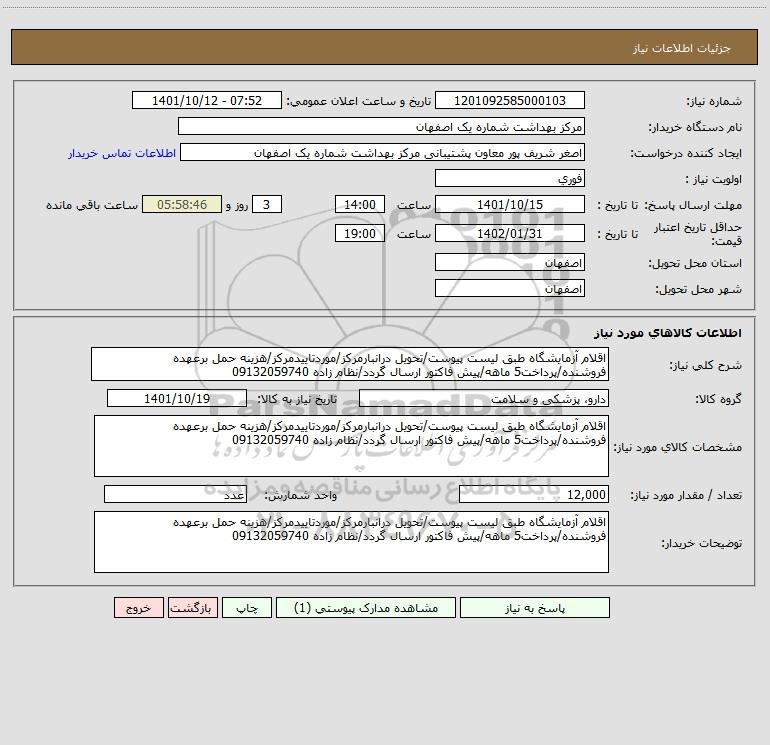Click the priority field فوری

click(x=510, y=178)
